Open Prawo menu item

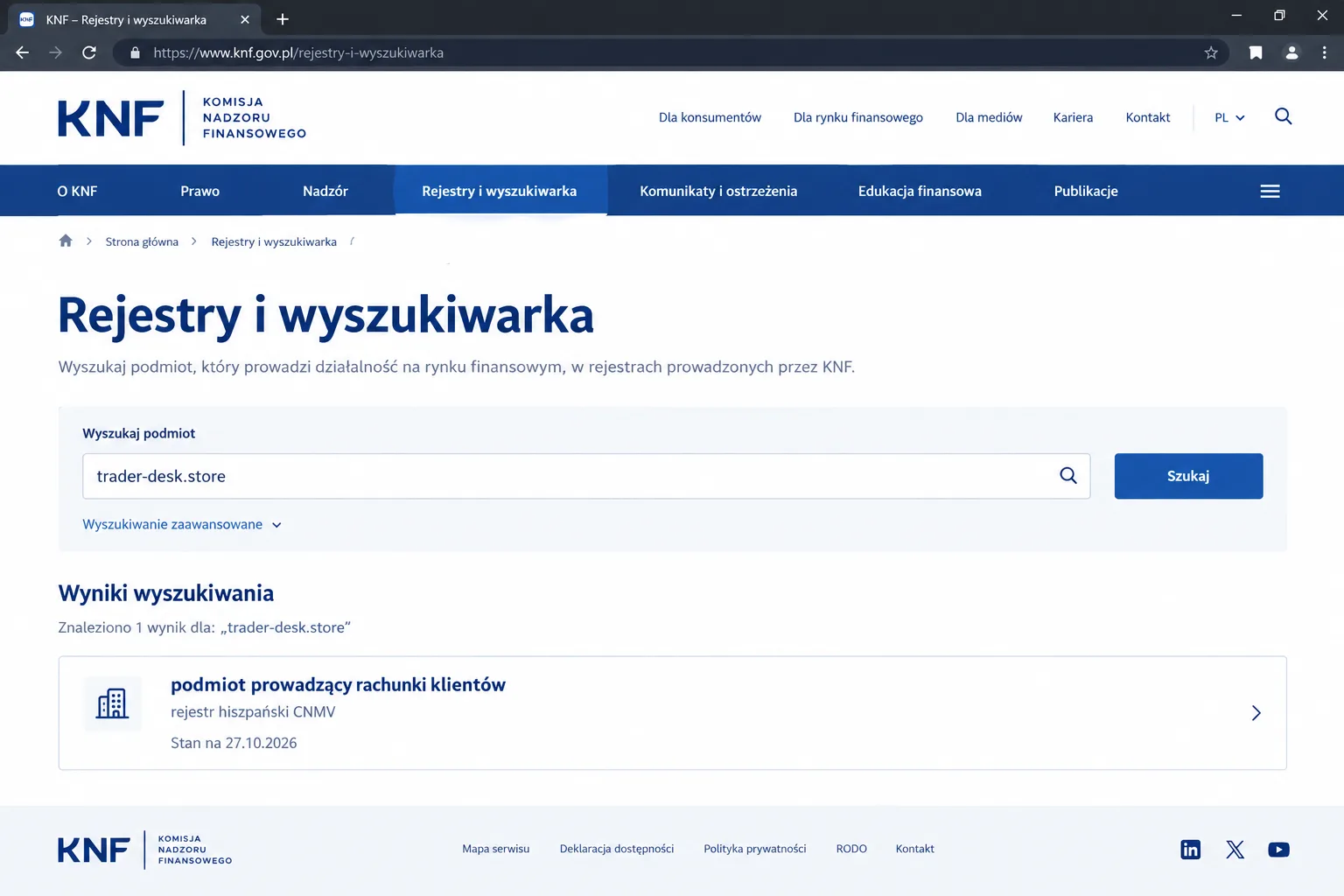[200, 191]
